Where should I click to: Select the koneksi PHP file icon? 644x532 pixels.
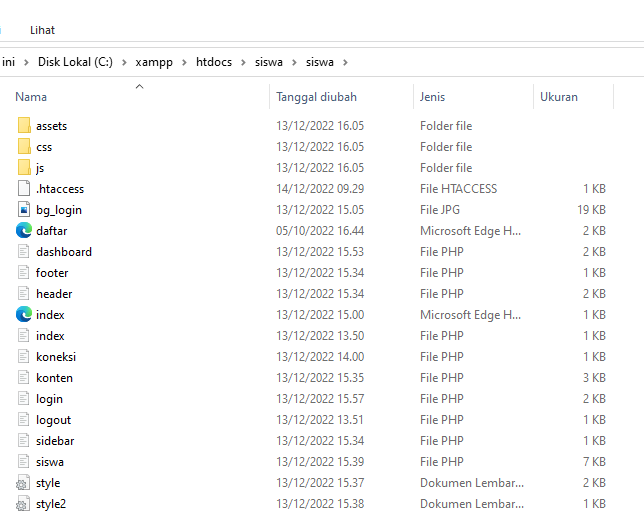pyautogui.click(x=24, y=356)
